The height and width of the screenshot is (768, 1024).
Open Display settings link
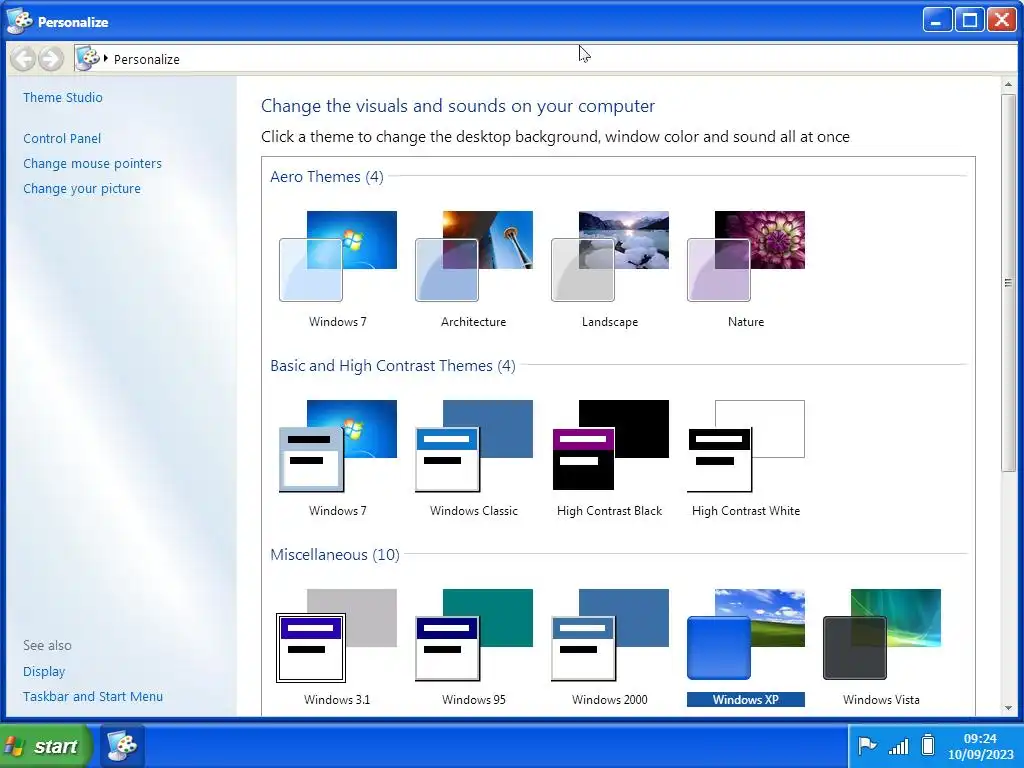(x=44, y=671)
